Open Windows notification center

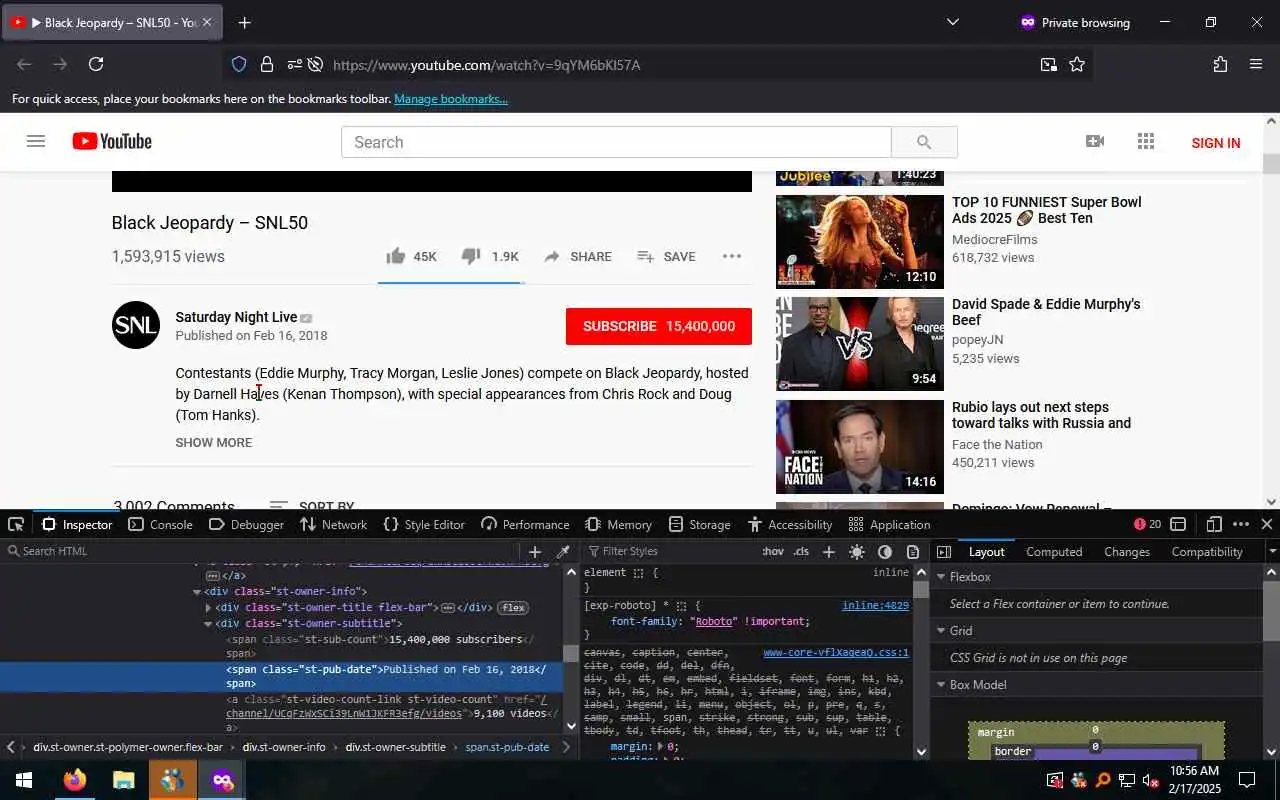click(1247, 780)
